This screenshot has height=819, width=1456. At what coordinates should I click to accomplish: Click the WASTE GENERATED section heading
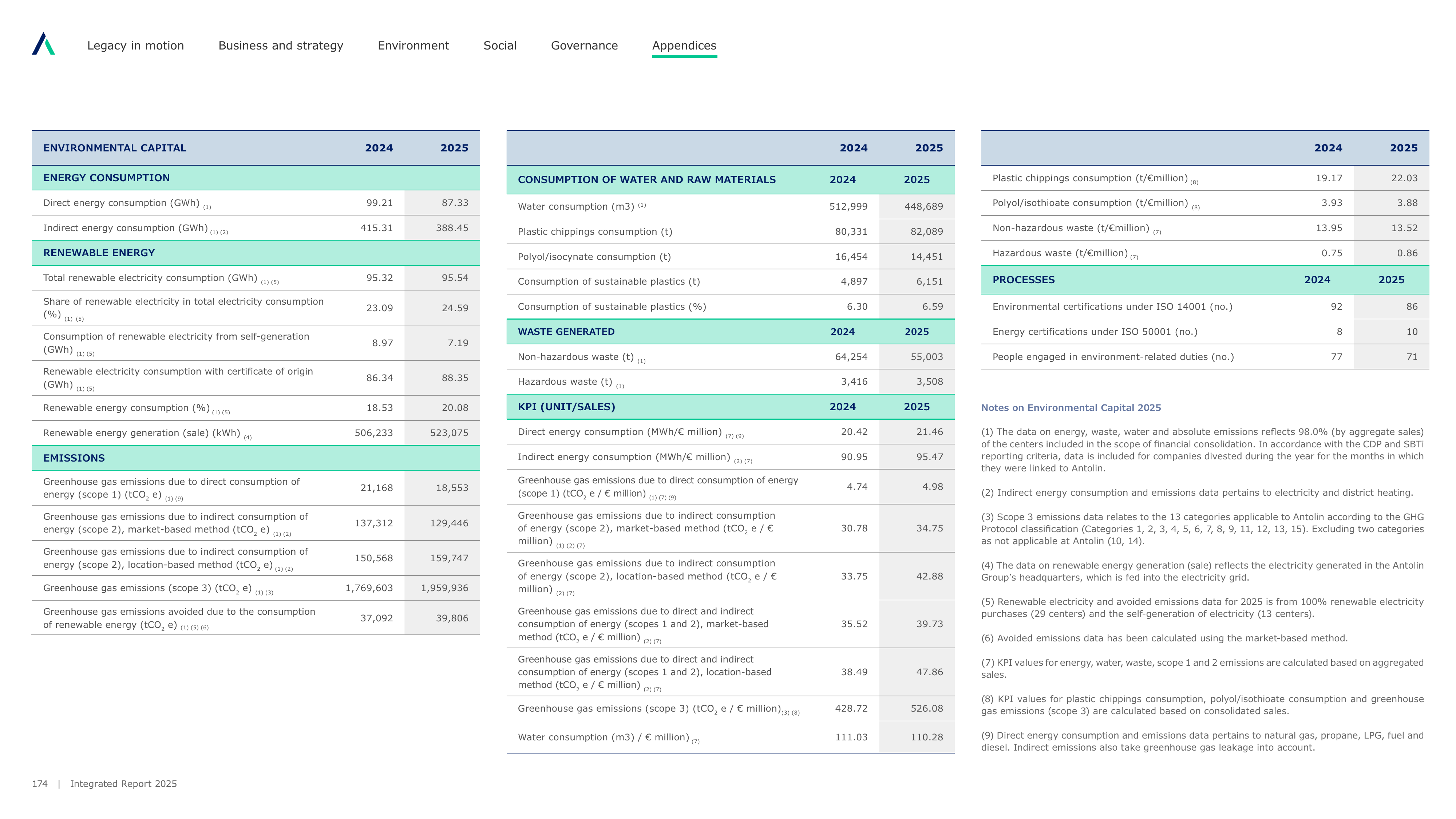[x=566, y=332]
